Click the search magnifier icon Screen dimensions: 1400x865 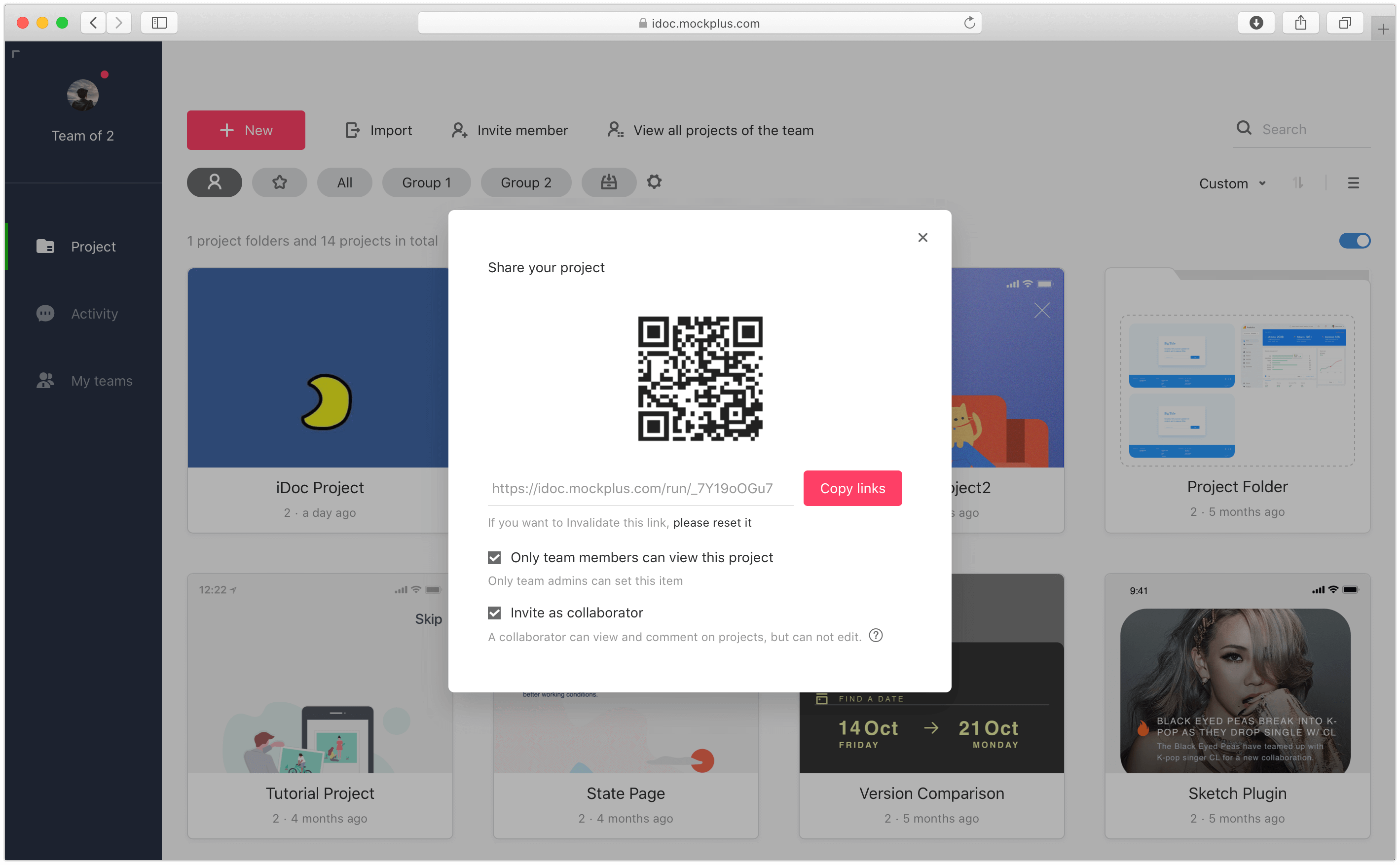click(1244, 128)
